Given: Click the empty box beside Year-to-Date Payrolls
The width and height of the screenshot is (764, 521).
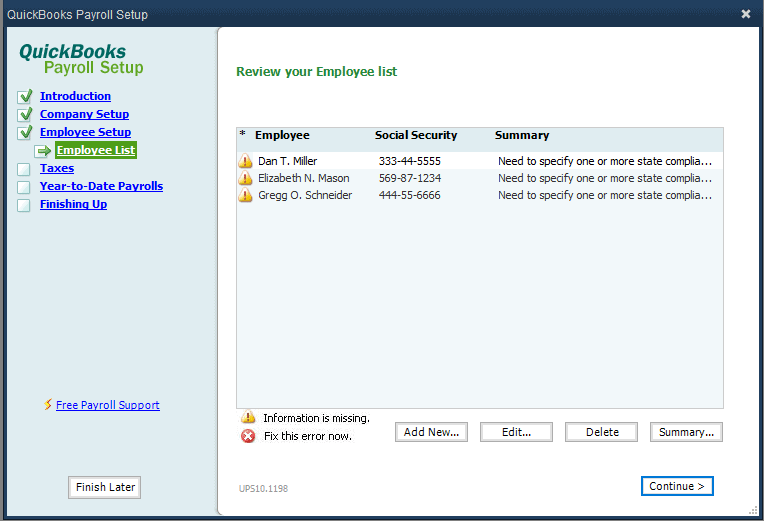Looking at the screenshot, I should pos(23,187).
